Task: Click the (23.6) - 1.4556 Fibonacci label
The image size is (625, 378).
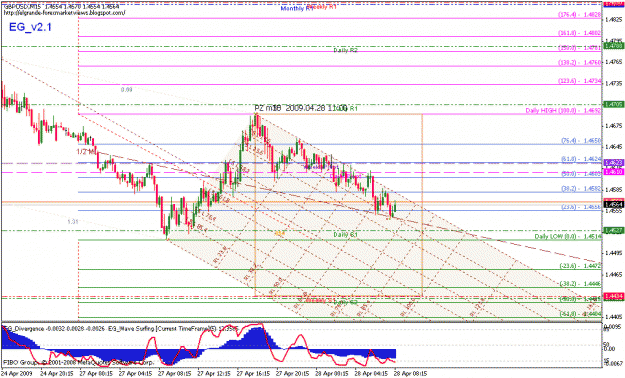Action: [x=581, y=207]
